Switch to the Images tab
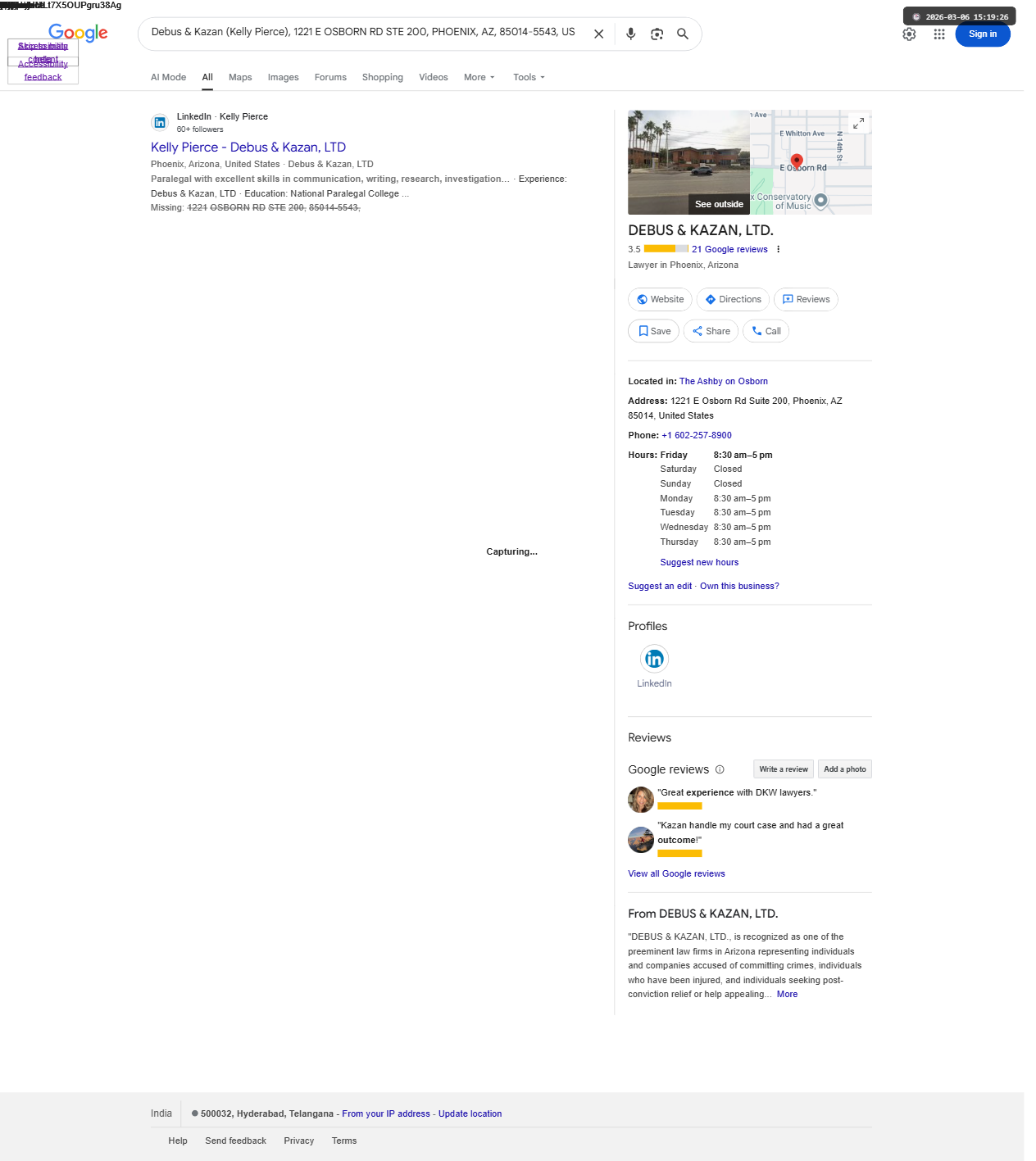The image size is (1036, 1161). click(x=283, y=77)
